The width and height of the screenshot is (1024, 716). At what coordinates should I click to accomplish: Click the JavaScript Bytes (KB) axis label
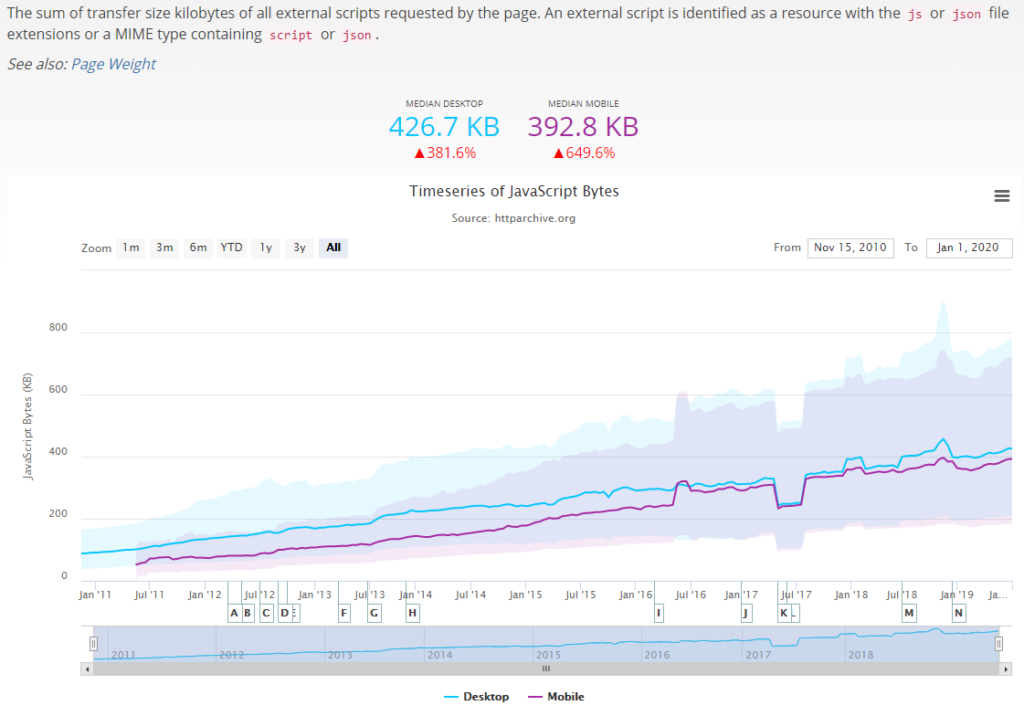pos(27,427)
